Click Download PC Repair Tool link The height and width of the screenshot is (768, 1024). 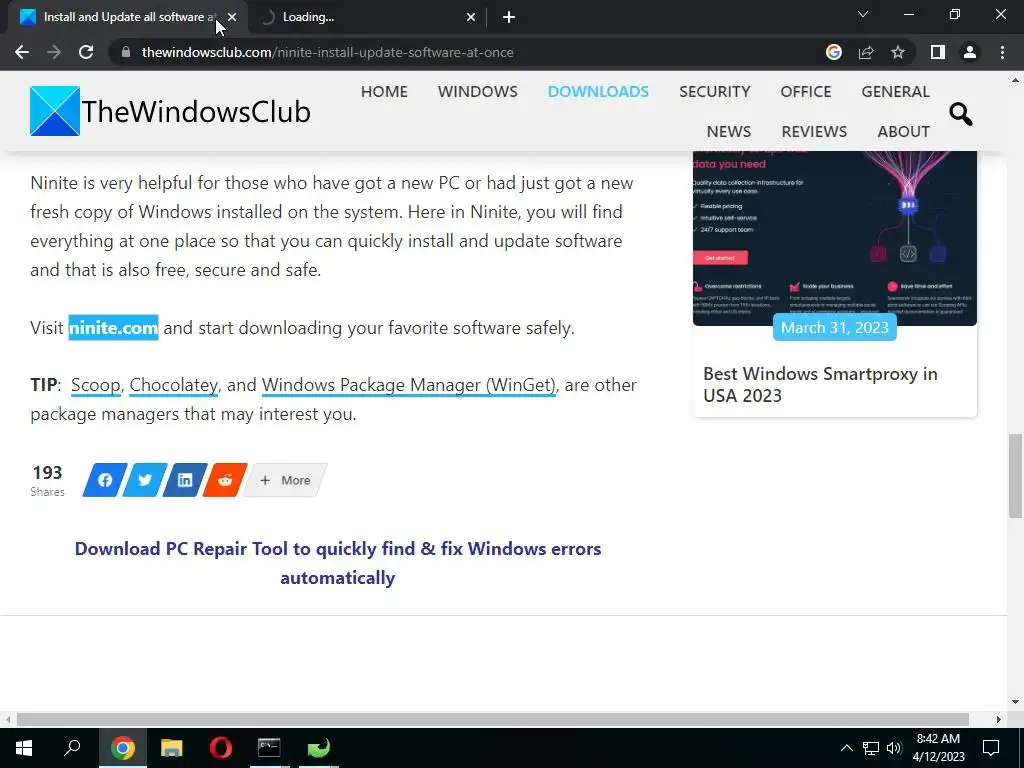338,563
